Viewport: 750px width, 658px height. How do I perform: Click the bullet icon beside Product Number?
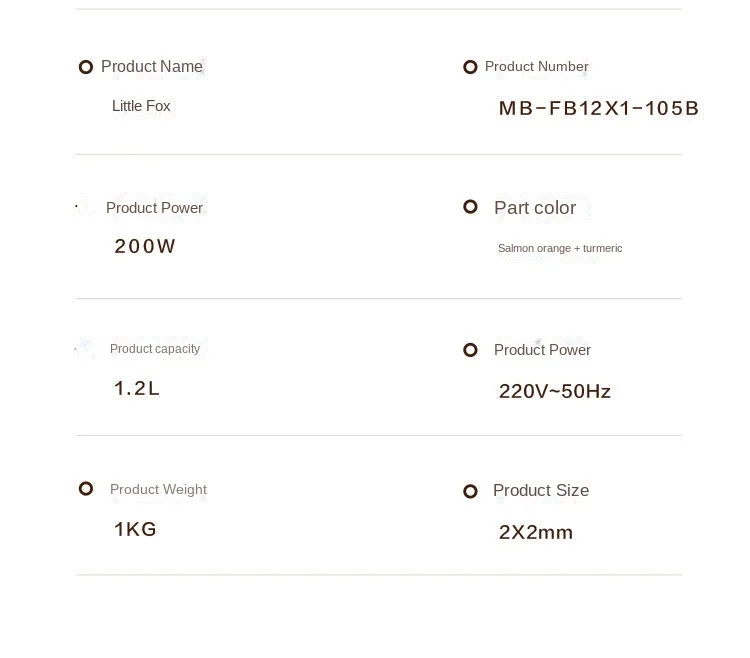pyautogui.click(x=470, y=67)
